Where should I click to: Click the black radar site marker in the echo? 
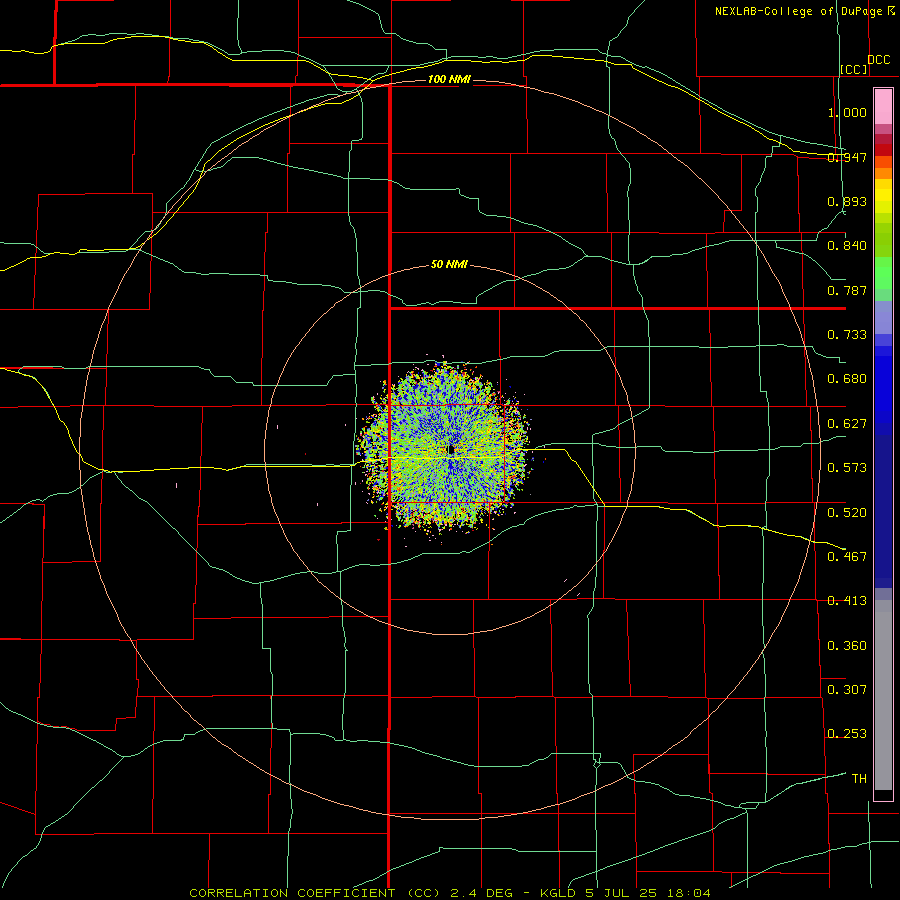pos(451,450)
